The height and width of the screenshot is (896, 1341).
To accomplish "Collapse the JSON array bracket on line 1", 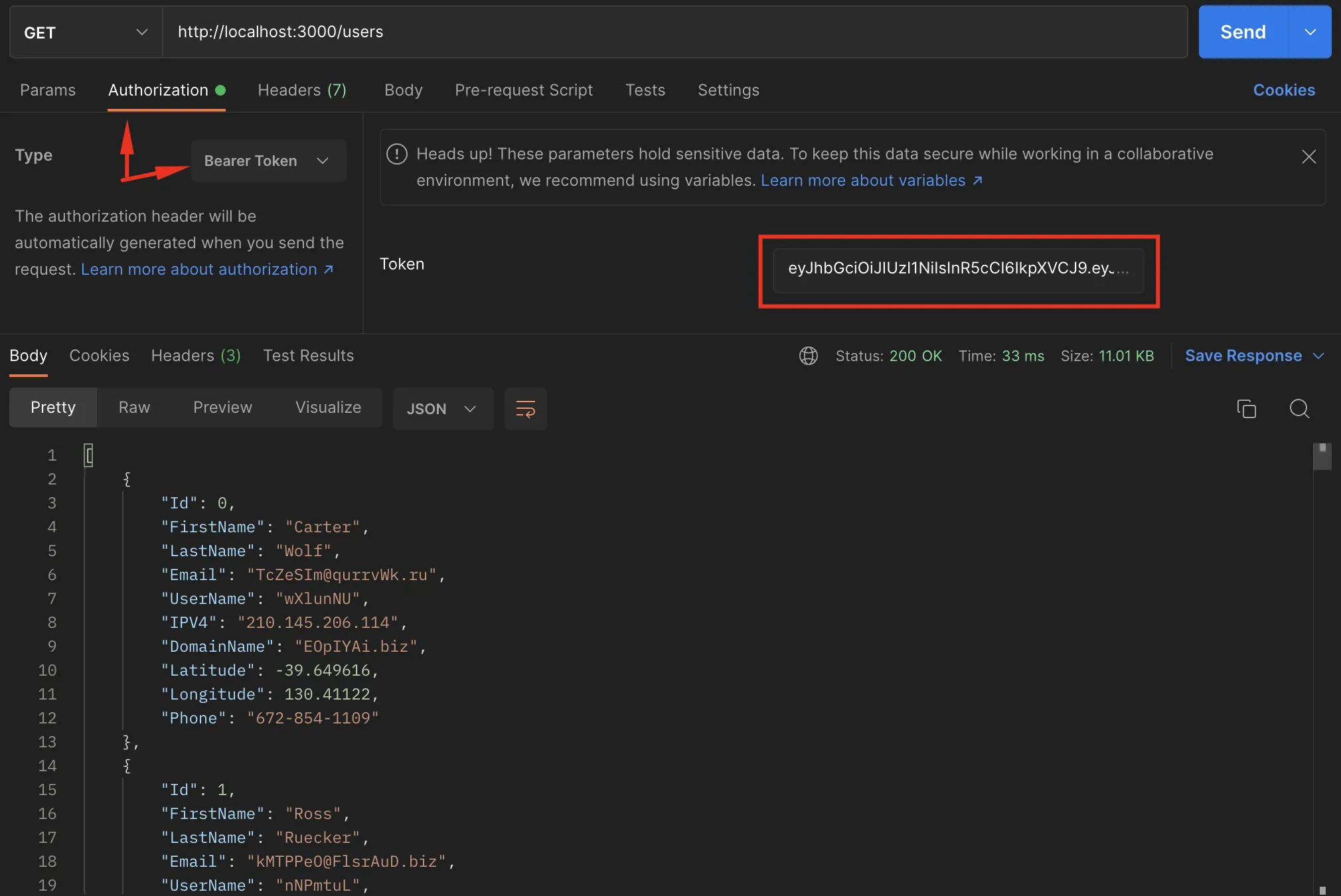I will tap(89, 455).
